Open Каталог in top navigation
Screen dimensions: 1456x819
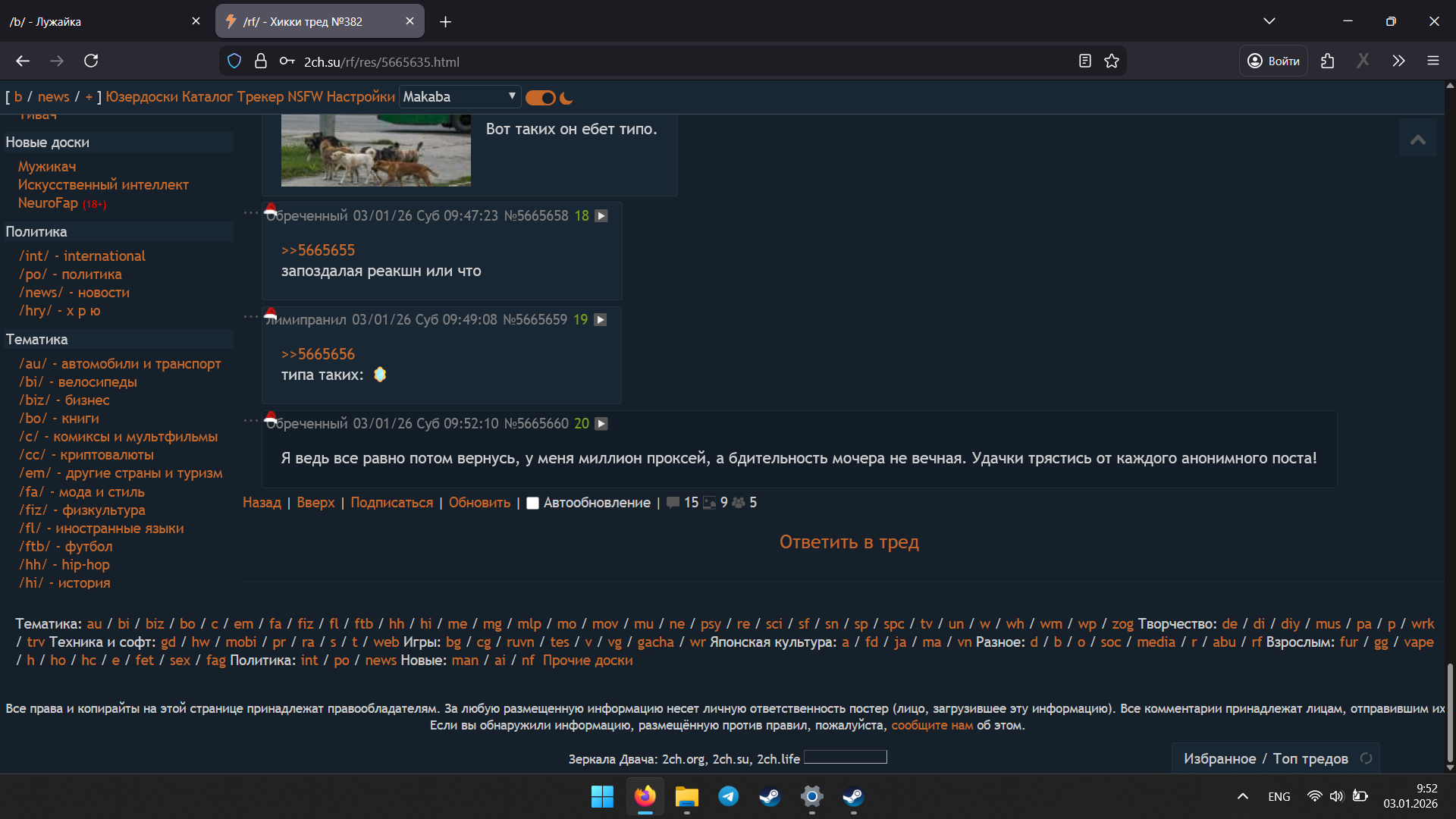coord(207,96)
